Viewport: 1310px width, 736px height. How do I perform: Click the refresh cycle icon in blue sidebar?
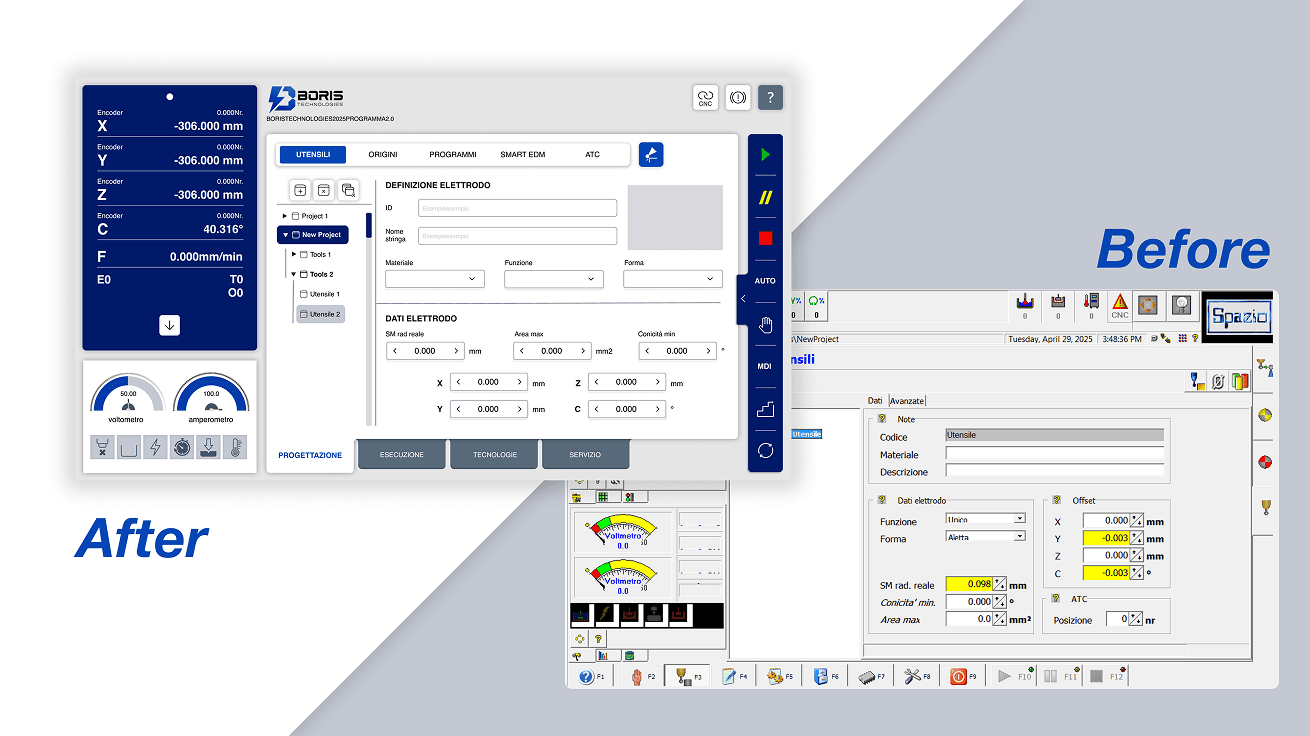click(x=765, y=451)
